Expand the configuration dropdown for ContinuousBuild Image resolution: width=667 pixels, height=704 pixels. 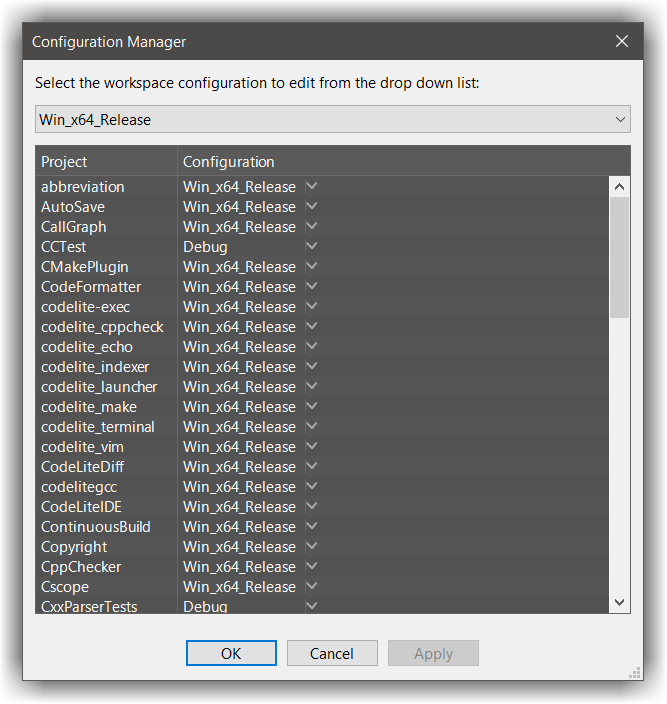[312, 526]
